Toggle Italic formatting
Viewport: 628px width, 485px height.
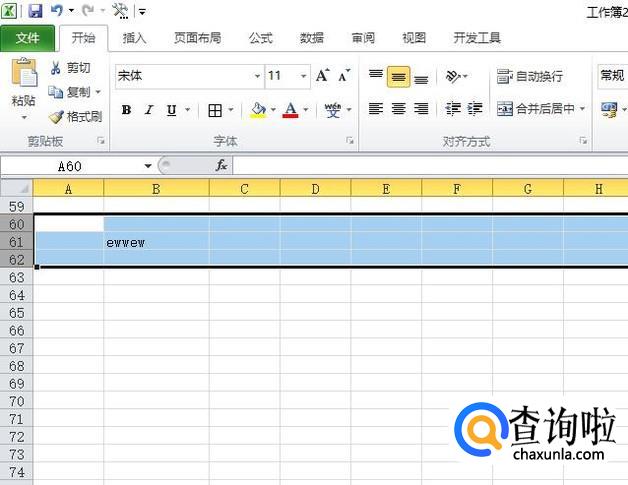tap(149, 110)
